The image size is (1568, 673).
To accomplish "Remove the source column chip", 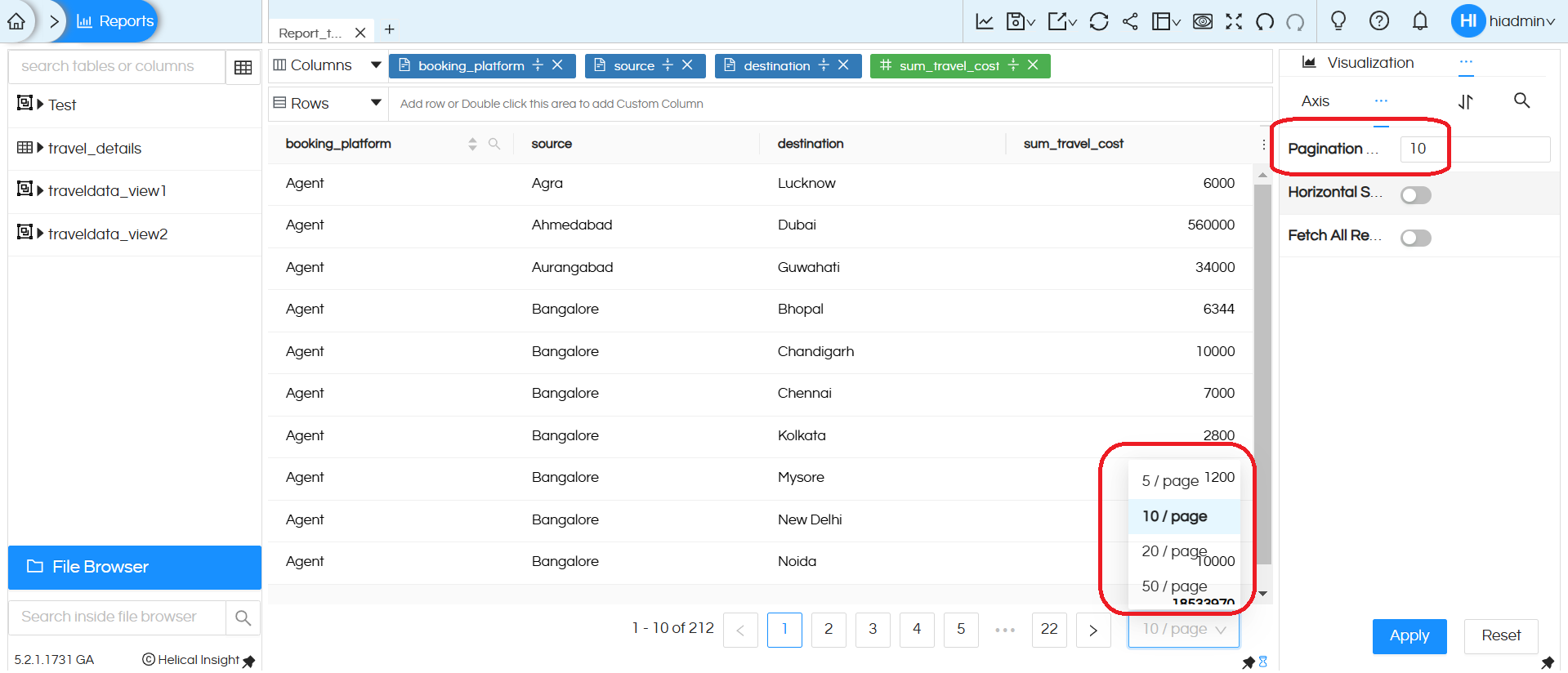I will click(687, 65).
